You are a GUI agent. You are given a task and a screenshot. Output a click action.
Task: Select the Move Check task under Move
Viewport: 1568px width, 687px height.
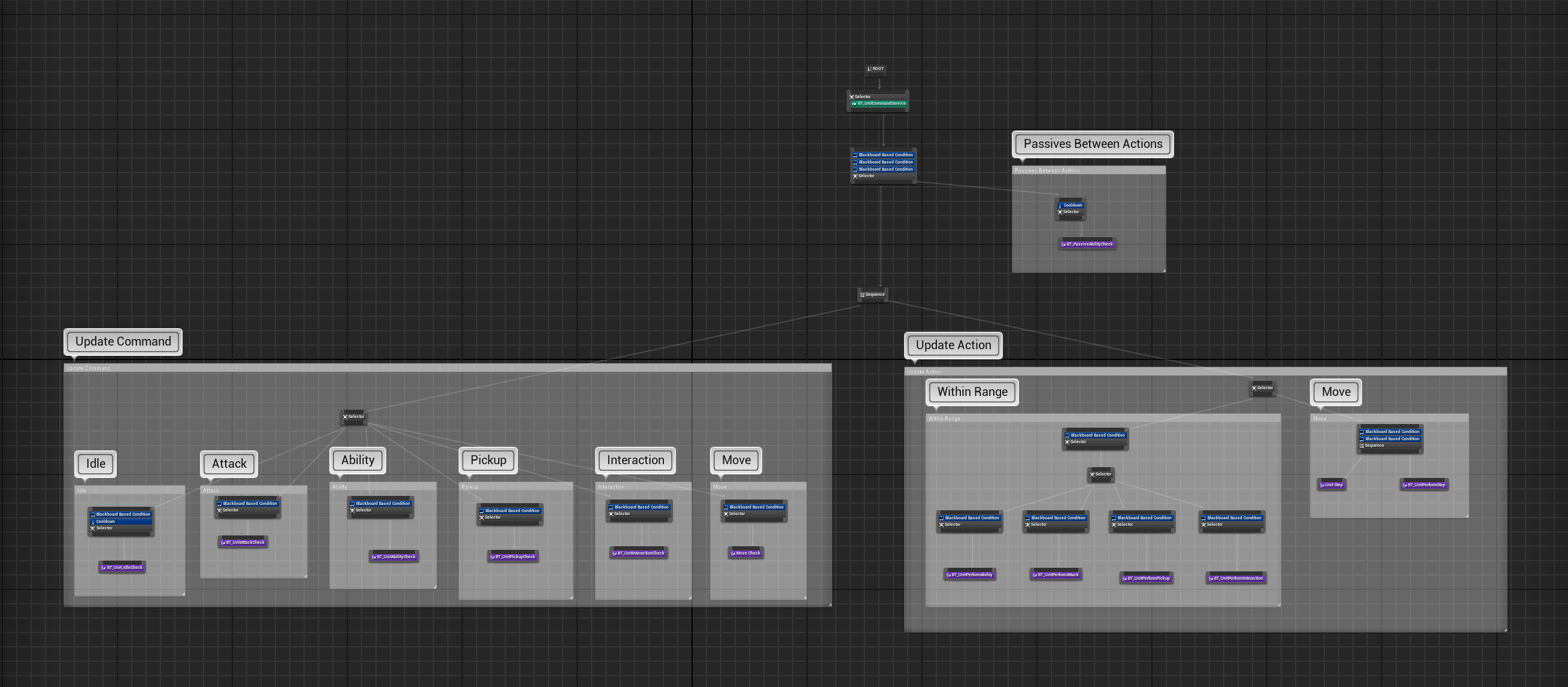click(x=745, y=553)
